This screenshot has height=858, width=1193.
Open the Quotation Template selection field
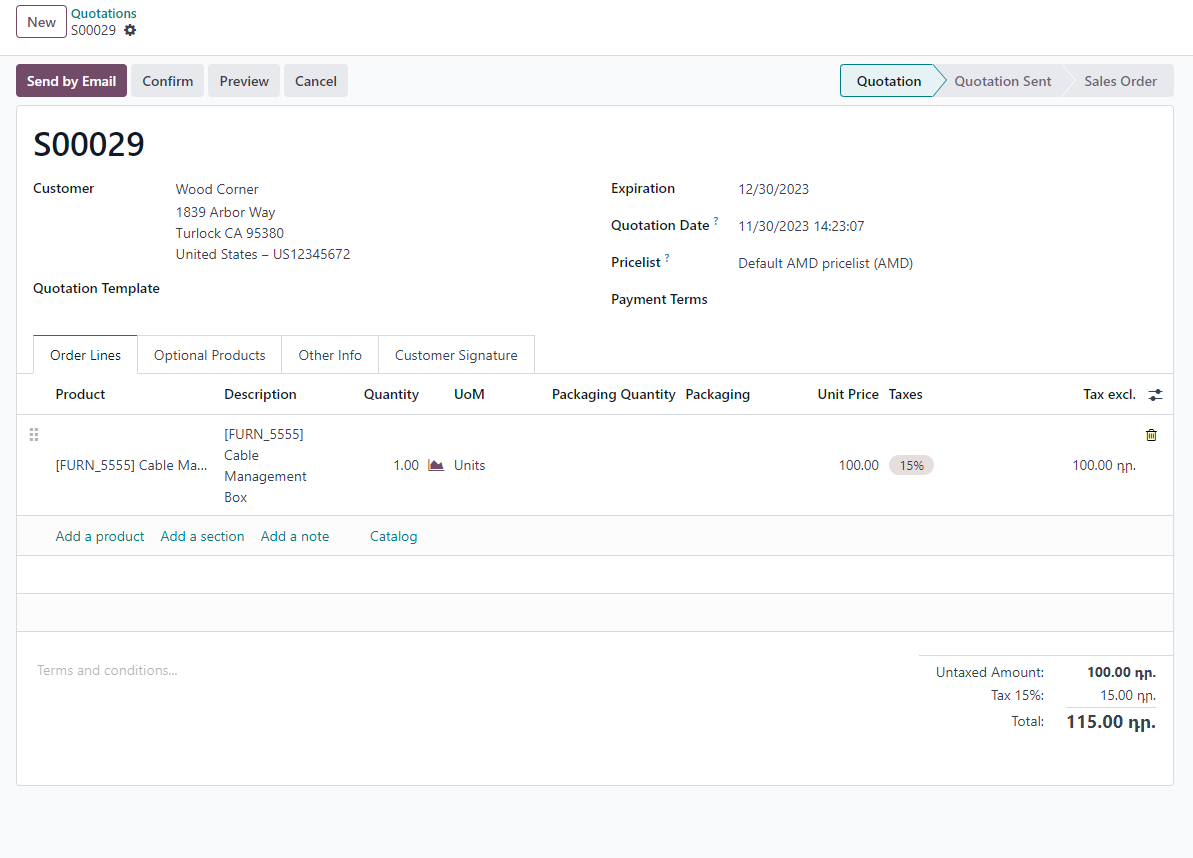tap(350, 289)
